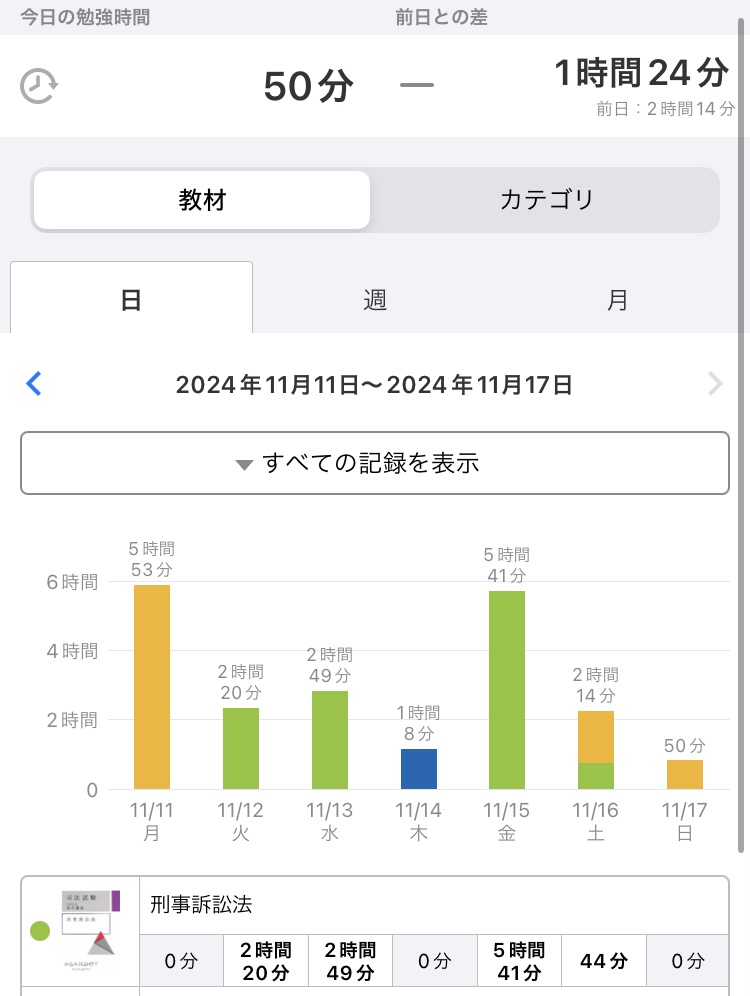Tap the clock history icon
Screen dimensions: 750x996
pyautogui.click(x=39, y=86)
